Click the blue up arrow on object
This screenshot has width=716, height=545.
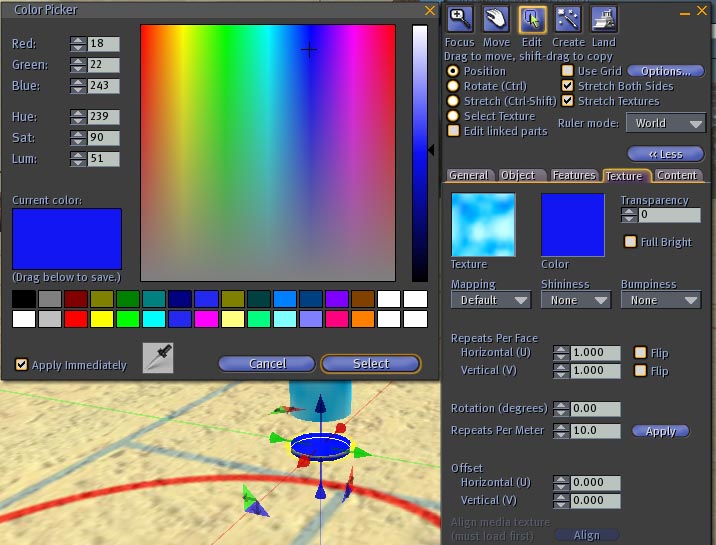[x=321, y=405]
